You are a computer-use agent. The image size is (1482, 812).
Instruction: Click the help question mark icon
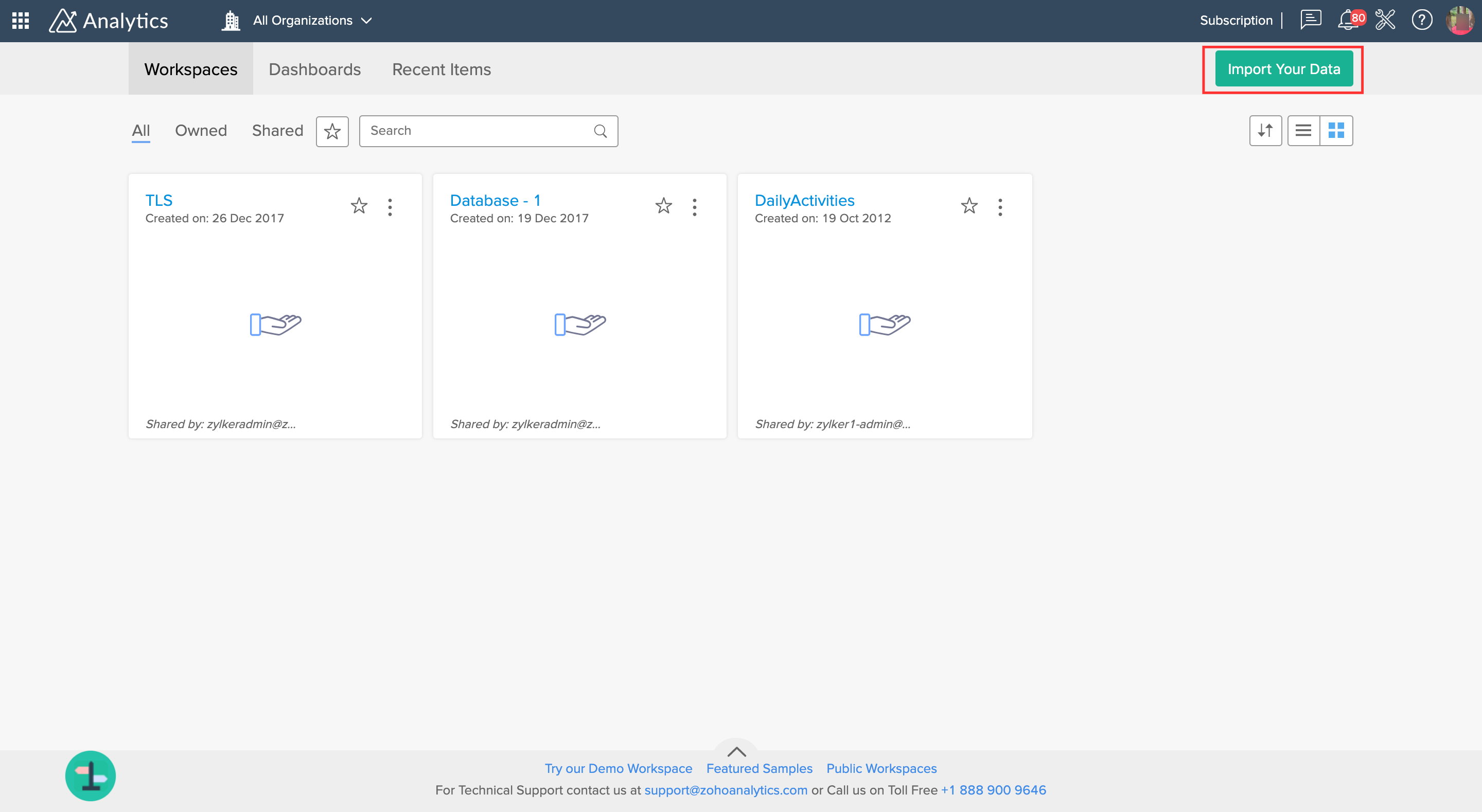pos(1422,20)
